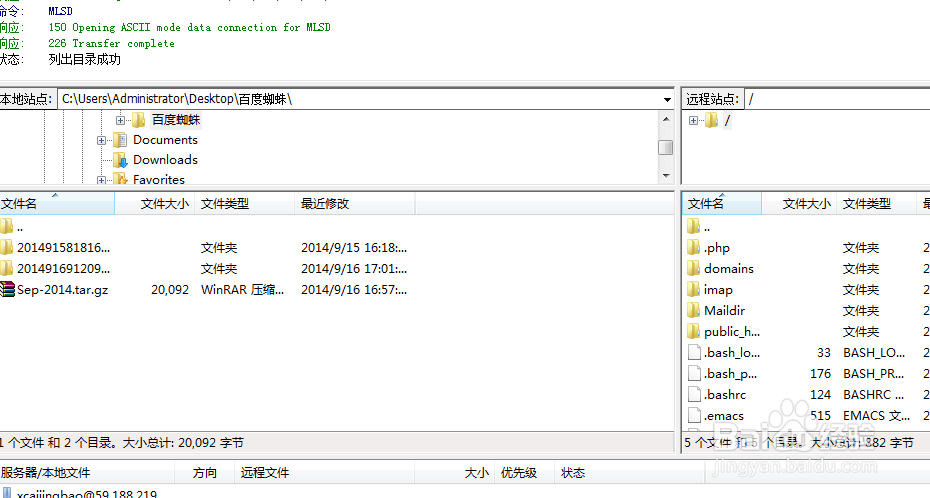This screenshot has height=498, width=930.
Task: Click the 优先级 queue column header
Action: click(524, 473)
